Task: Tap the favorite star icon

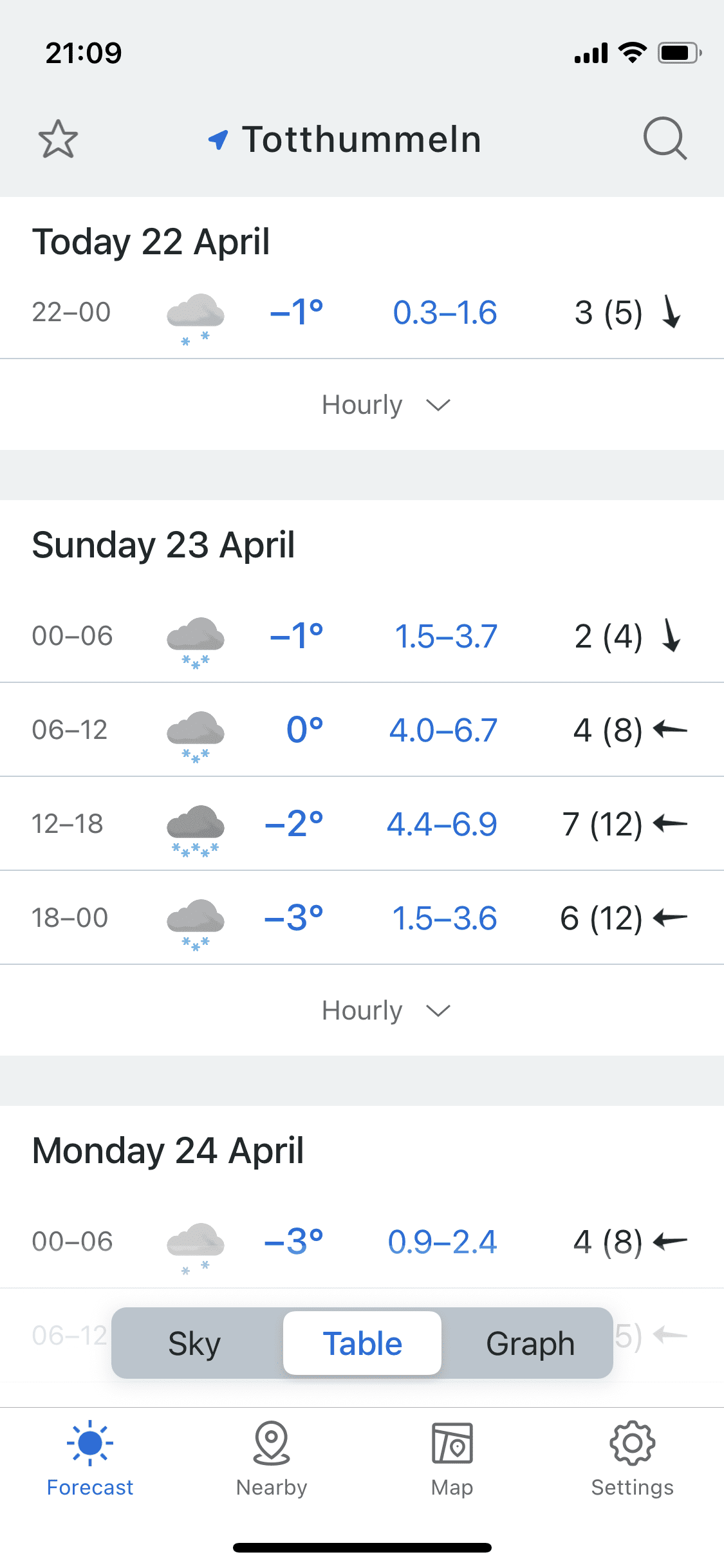Action: point(58,139)
